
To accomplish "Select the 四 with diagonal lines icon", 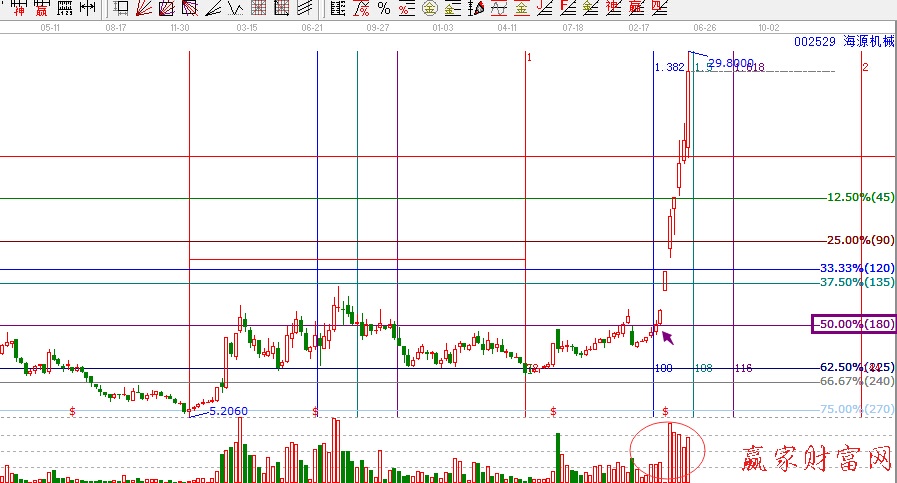I will click(x=658, y=8).
